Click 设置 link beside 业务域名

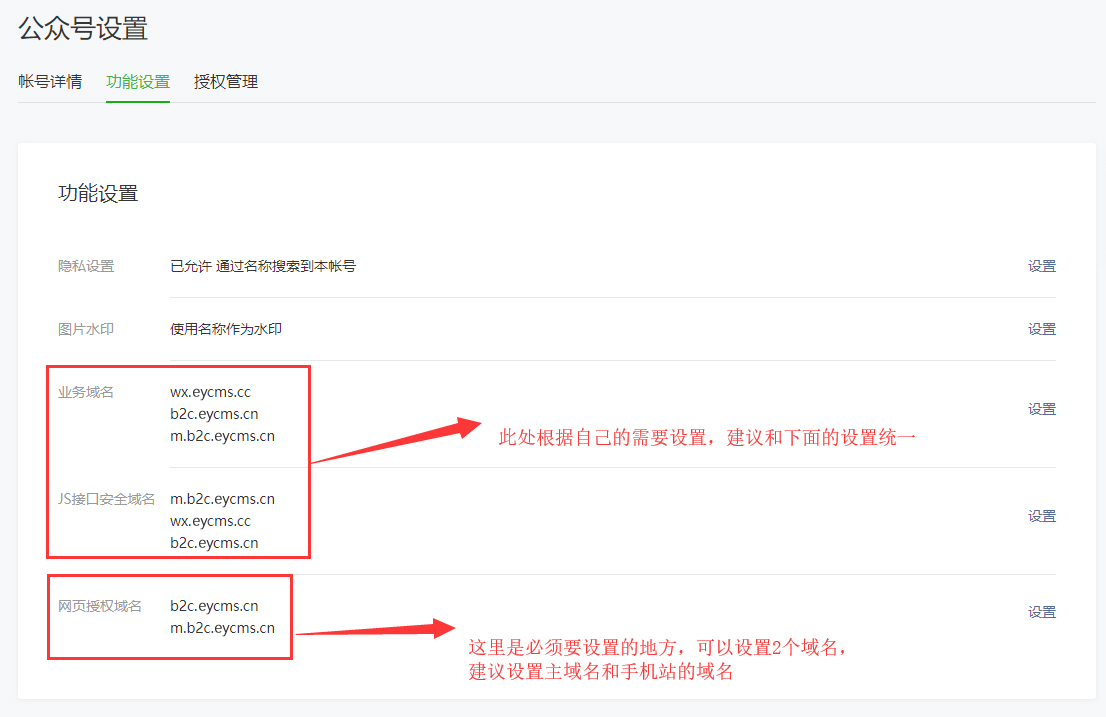click(1041, 409)
